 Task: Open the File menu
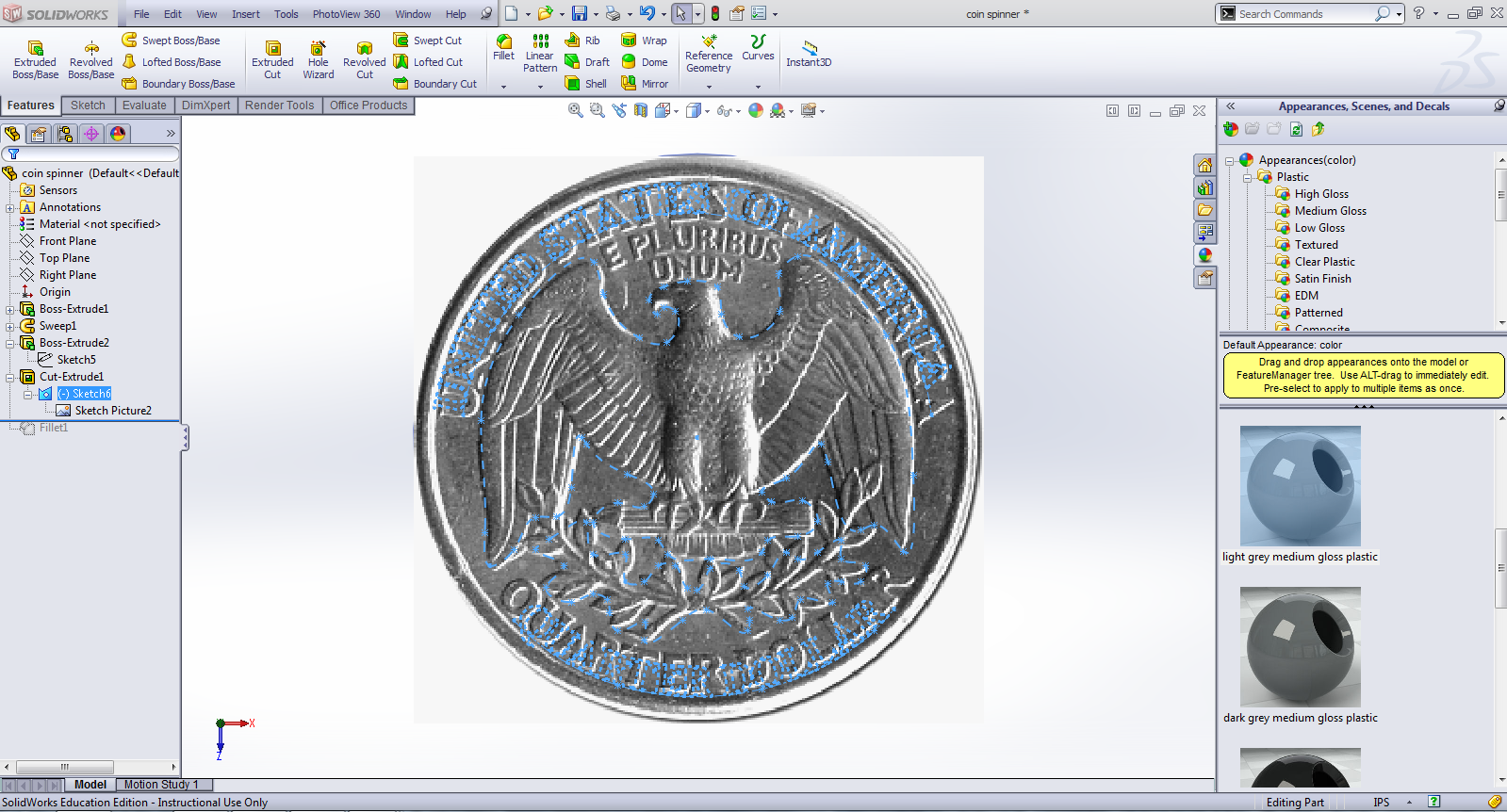(x=141, y=14)
